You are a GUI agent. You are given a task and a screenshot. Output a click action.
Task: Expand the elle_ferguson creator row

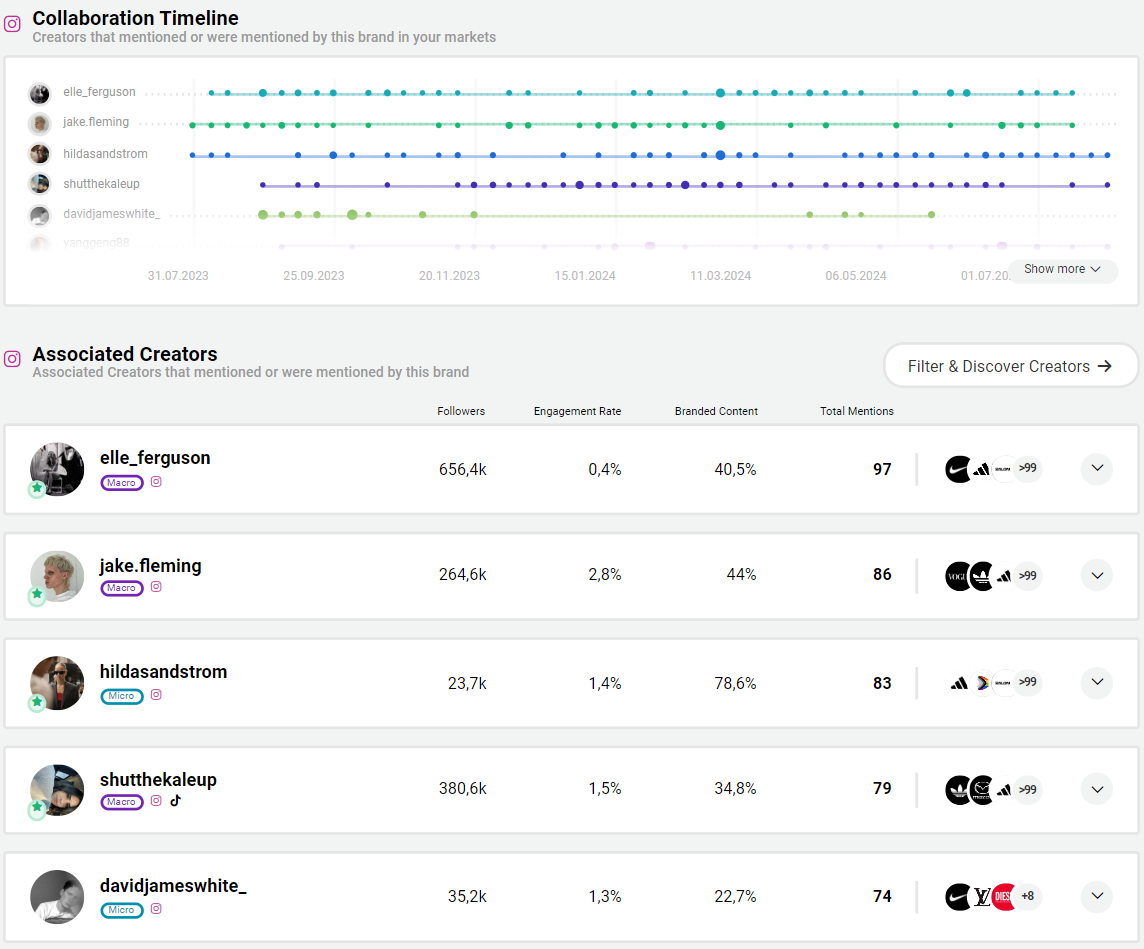click(x=1097, y=469)
